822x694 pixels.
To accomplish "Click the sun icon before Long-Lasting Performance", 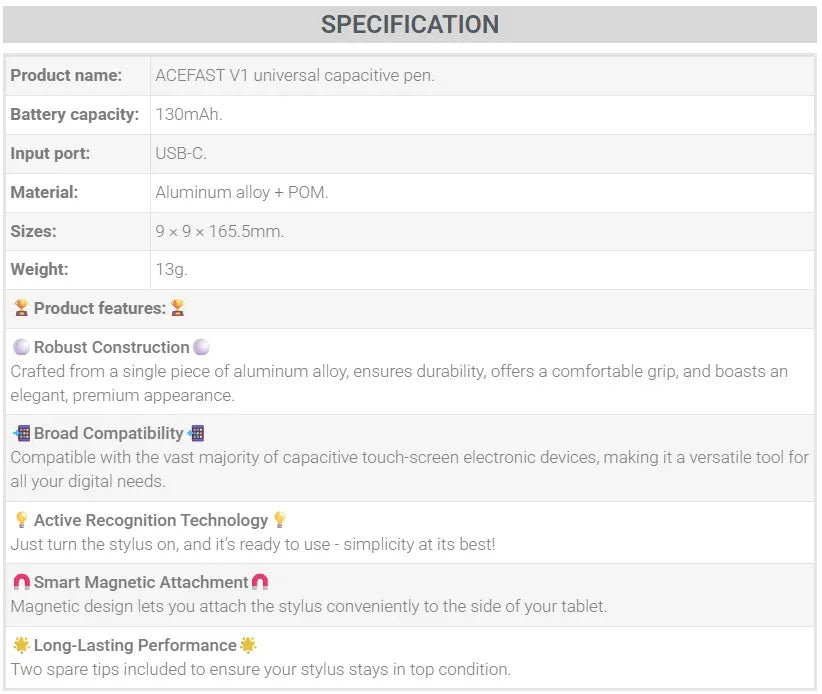I will [21, 645].
